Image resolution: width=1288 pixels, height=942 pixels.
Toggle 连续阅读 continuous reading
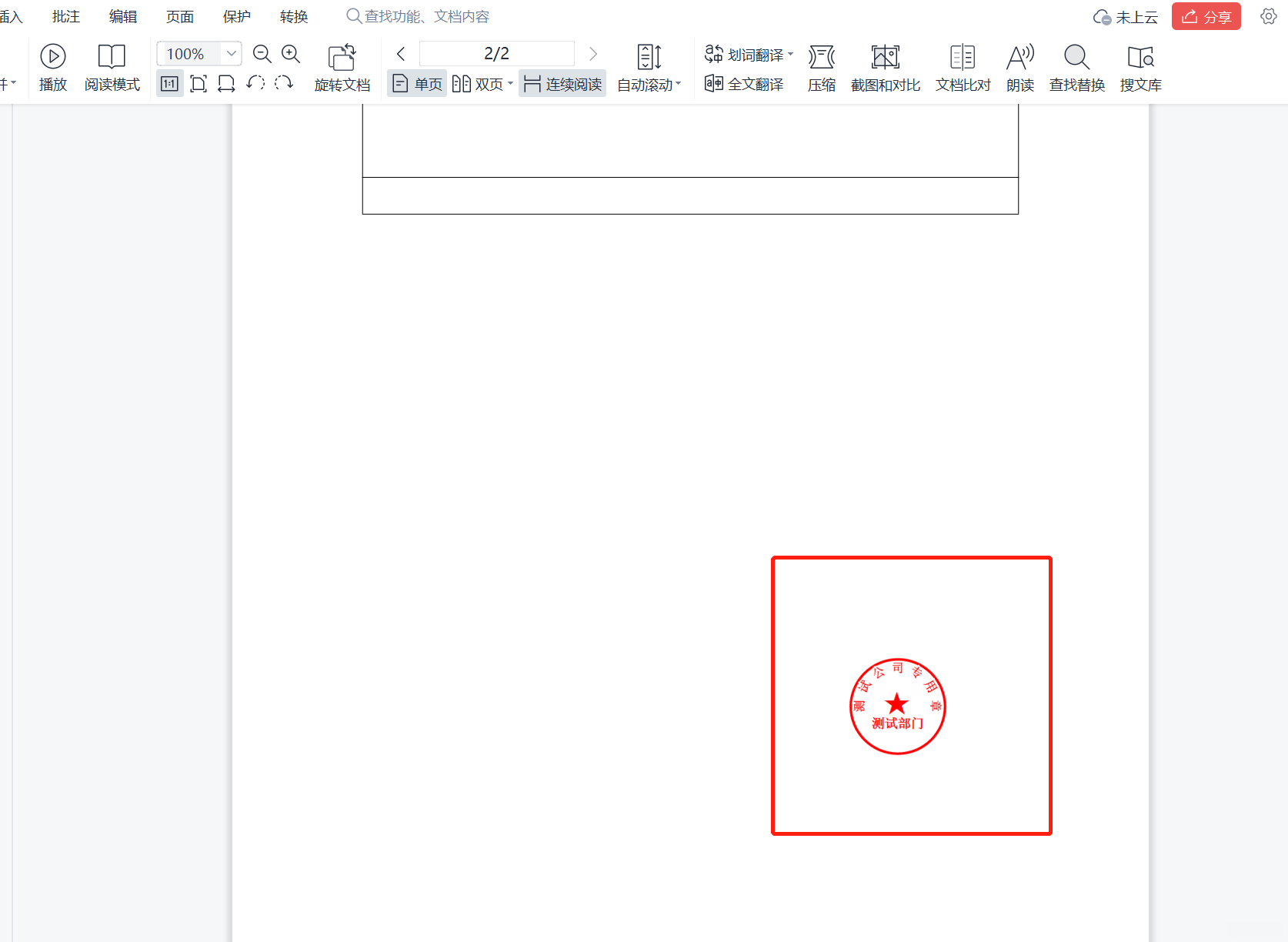tap(562, 84)
